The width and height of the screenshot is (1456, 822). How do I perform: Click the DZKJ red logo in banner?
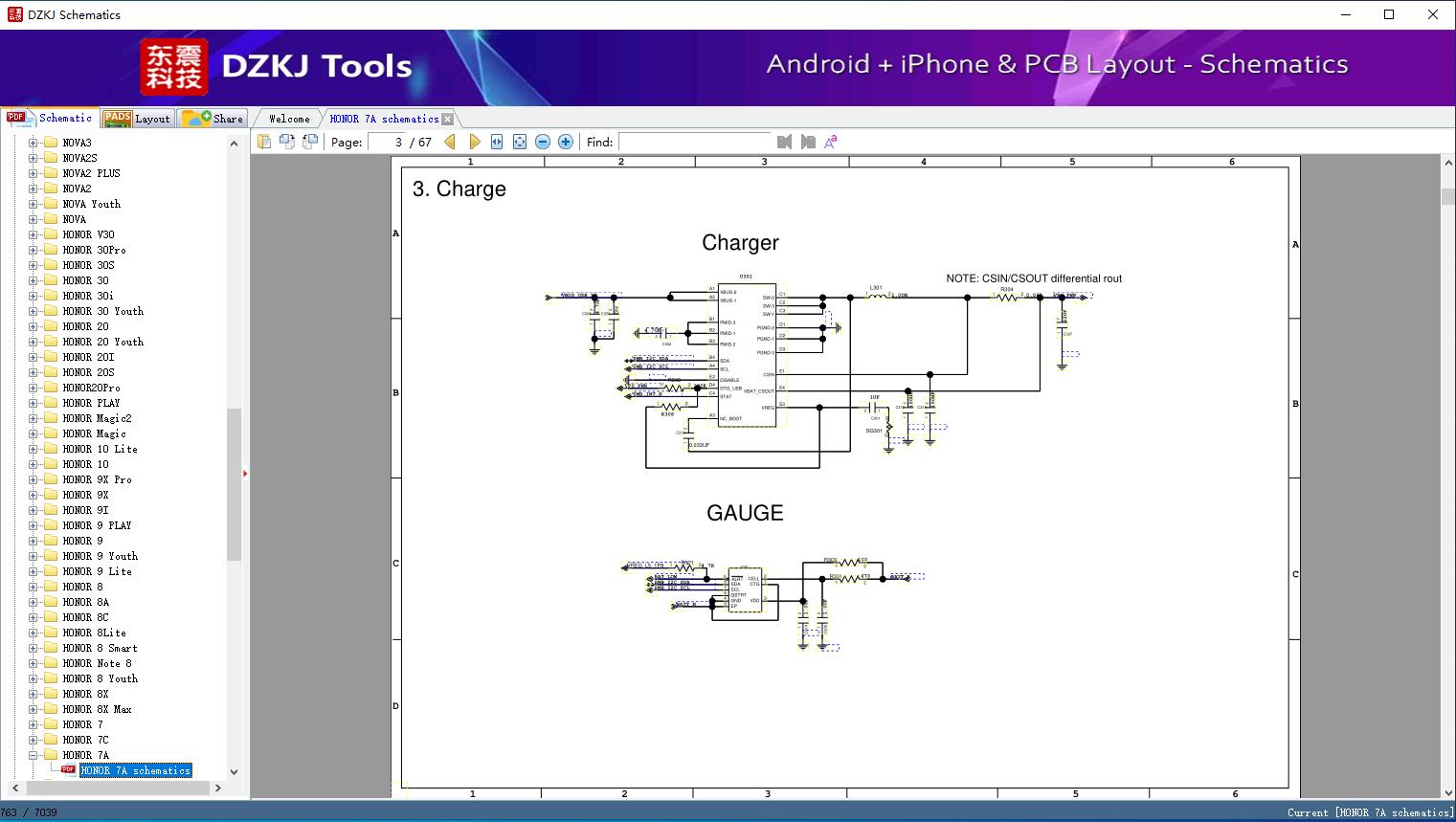coord(174,67)
